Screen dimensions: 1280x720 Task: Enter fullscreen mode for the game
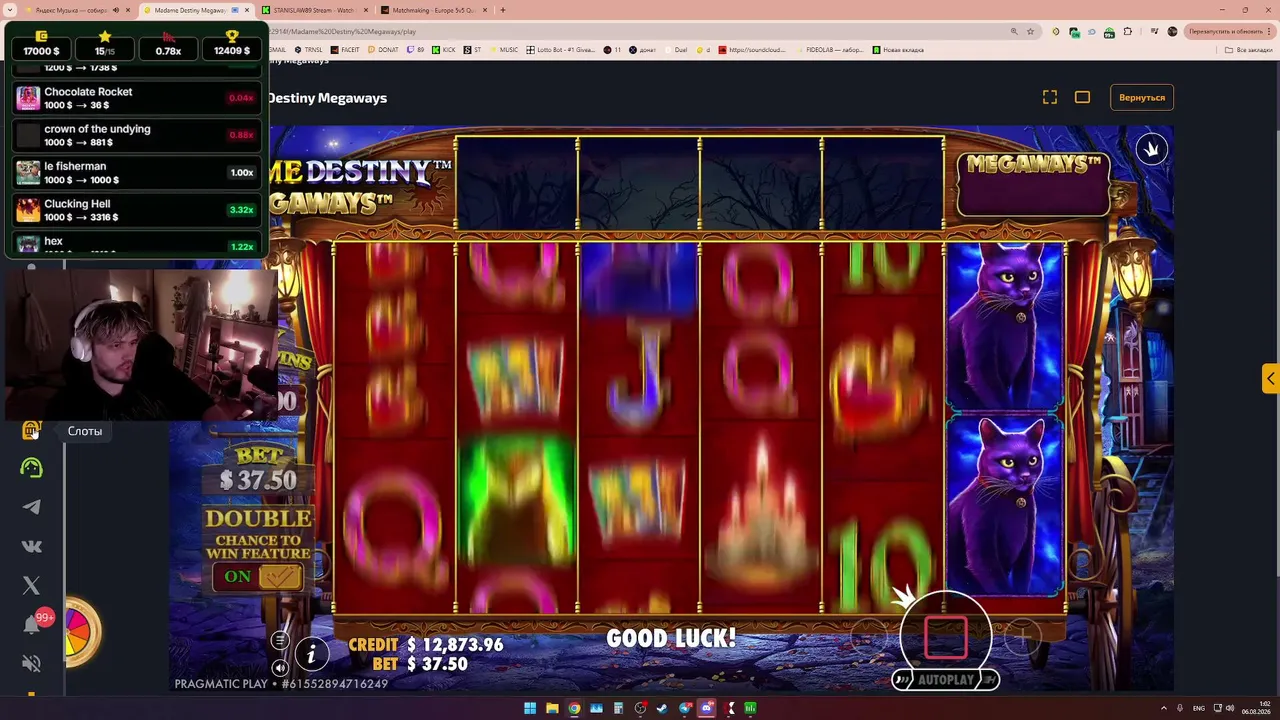[x=1050, y=97]
